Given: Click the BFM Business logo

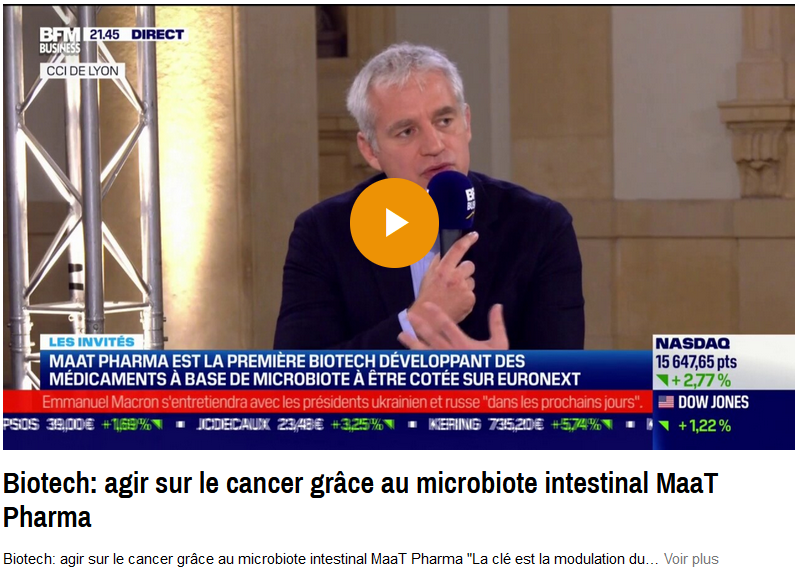Looking at the screenshot, I should [60, 40].
